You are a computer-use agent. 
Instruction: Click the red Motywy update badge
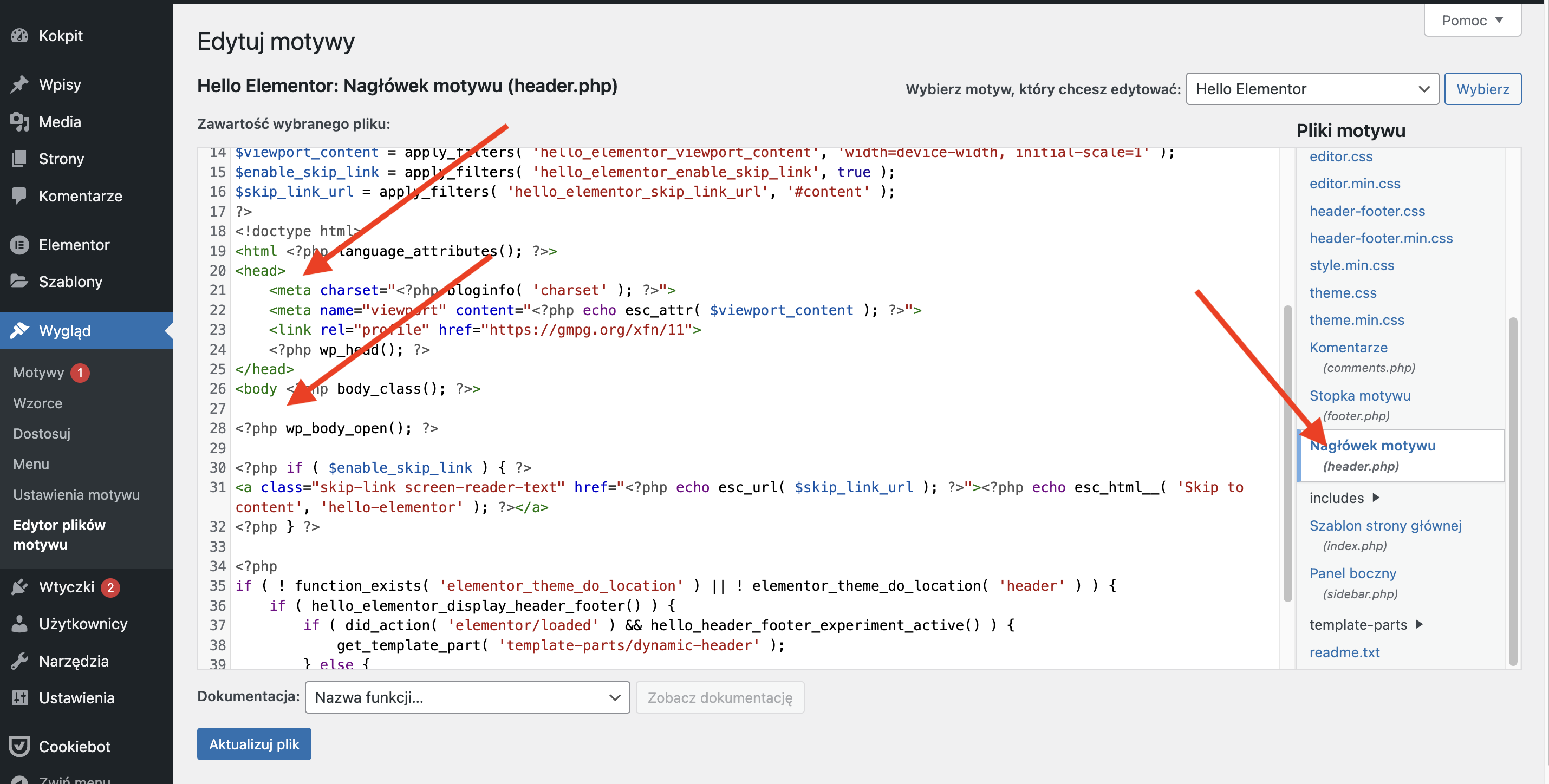(x=80, y=373)
